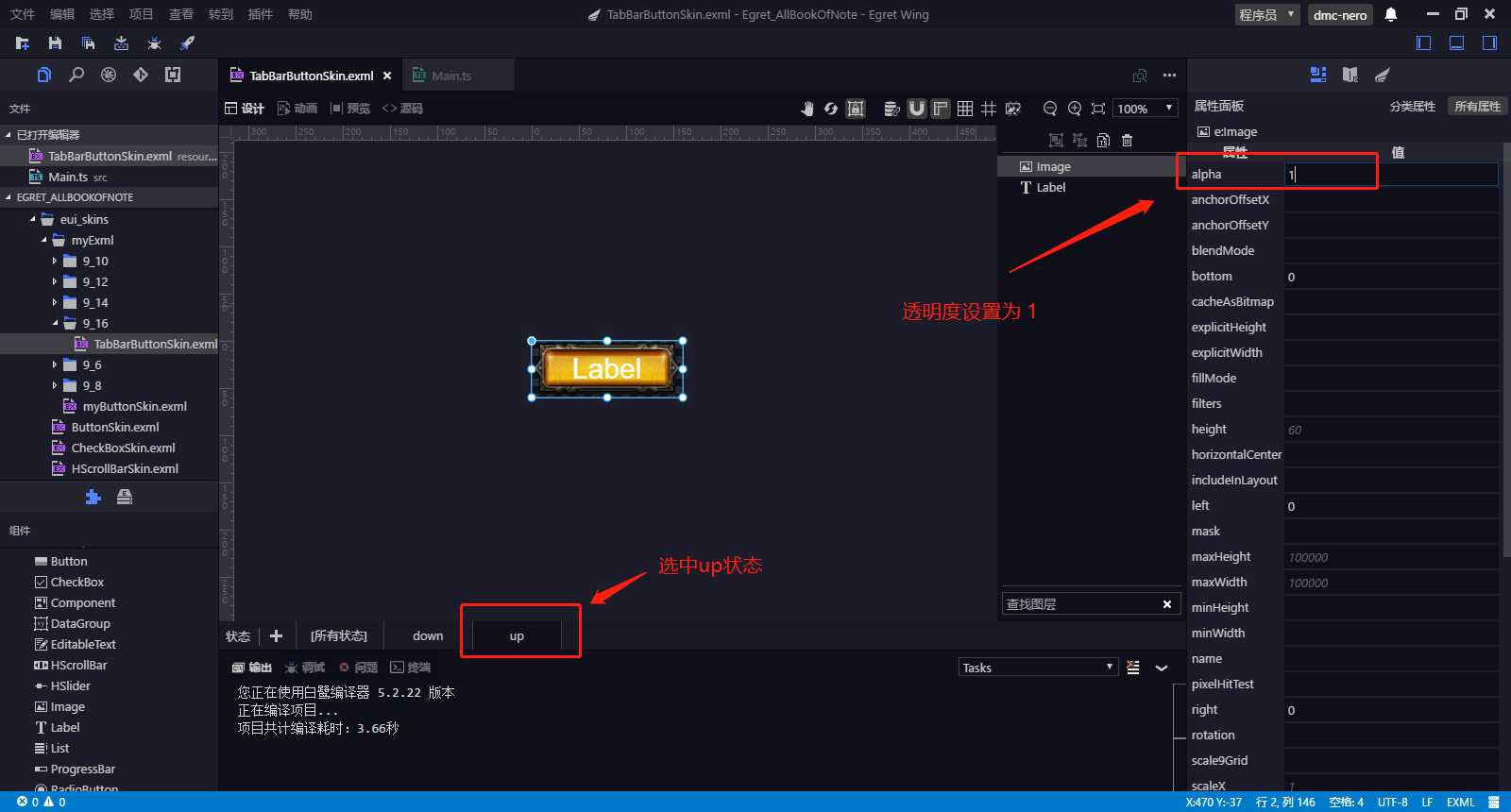Toggle the right sidebar layout button

coord(1489,42)
